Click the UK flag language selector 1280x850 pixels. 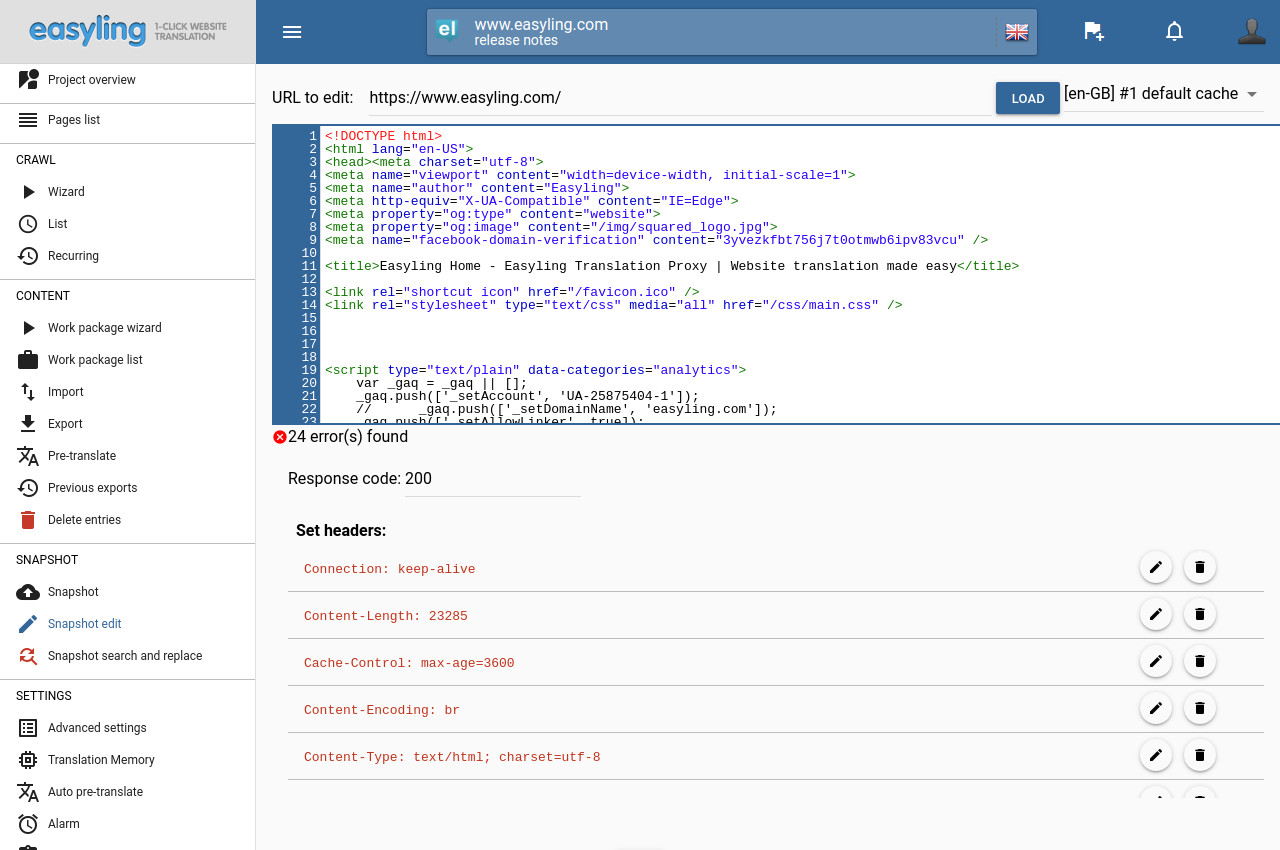pyautogui.click(x=1017, y=32)
